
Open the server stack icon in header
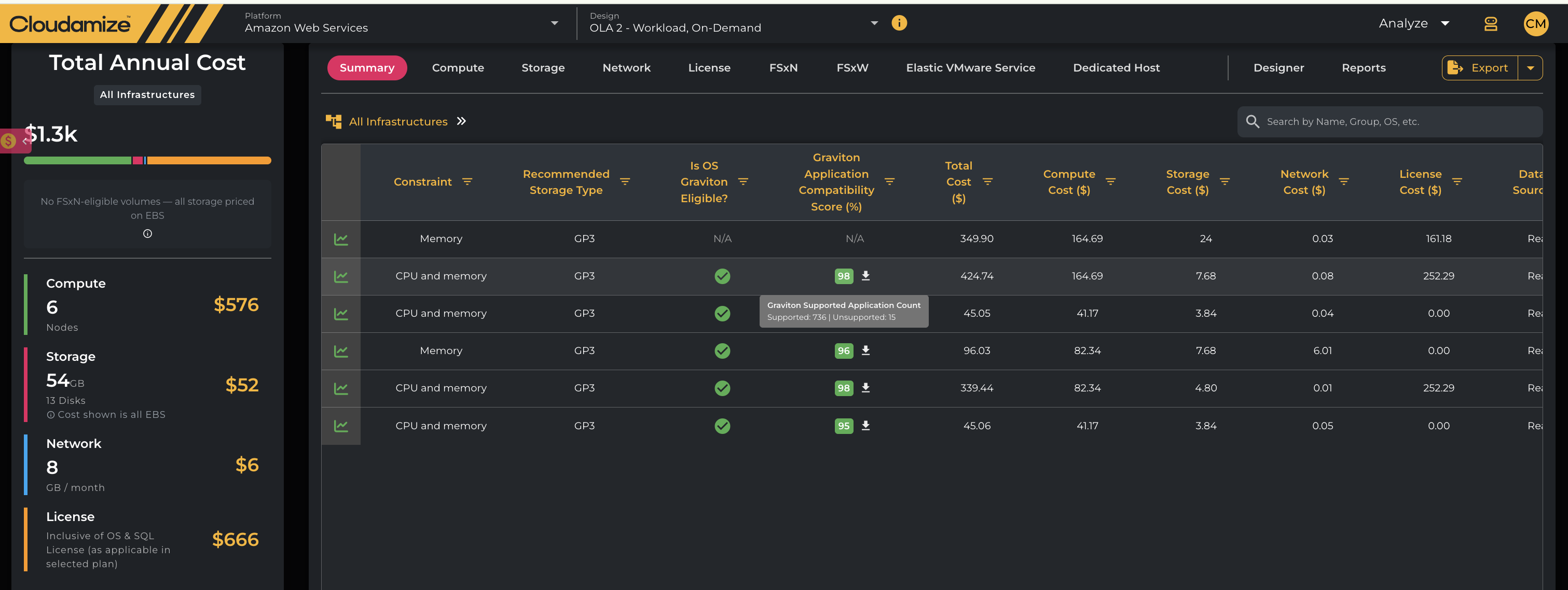click(x=1490, y=24)
